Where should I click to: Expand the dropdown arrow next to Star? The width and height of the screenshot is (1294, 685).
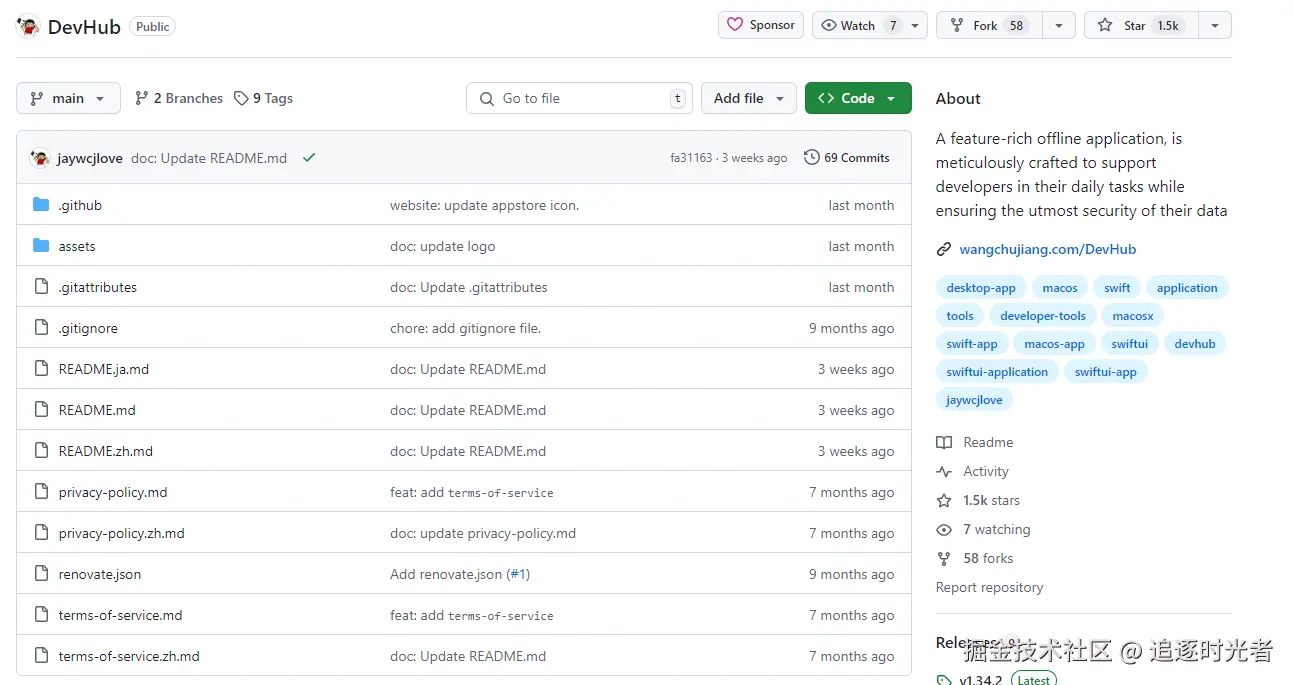click(x=1215, y=25)
